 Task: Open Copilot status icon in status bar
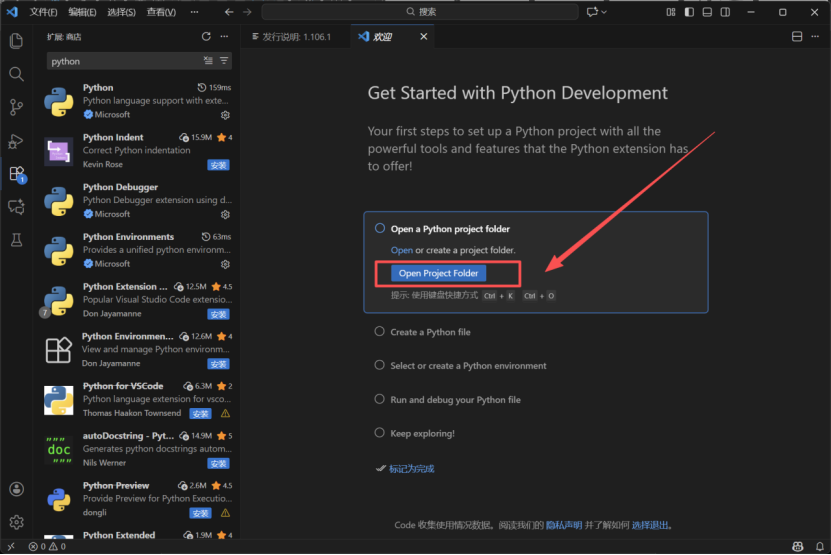798,546
